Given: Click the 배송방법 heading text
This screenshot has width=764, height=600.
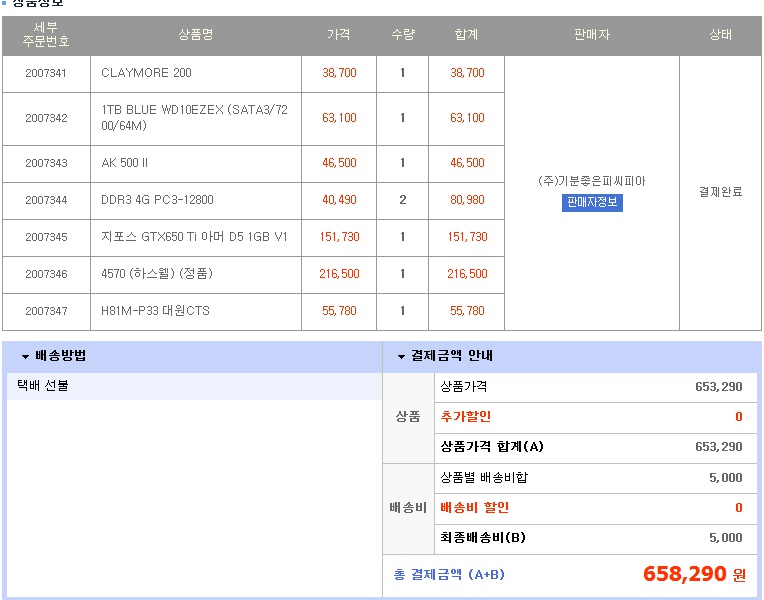Looking at the screenshot, I should tap(60, 356).
